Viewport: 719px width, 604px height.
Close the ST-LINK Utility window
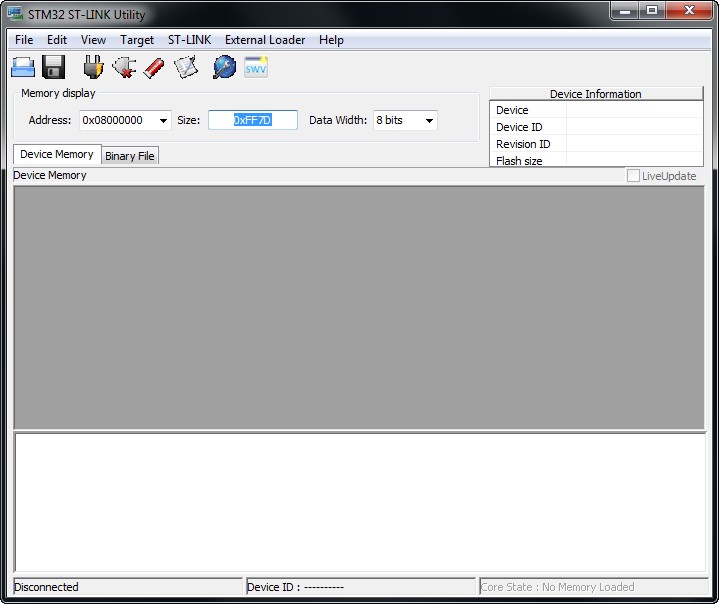689,11
